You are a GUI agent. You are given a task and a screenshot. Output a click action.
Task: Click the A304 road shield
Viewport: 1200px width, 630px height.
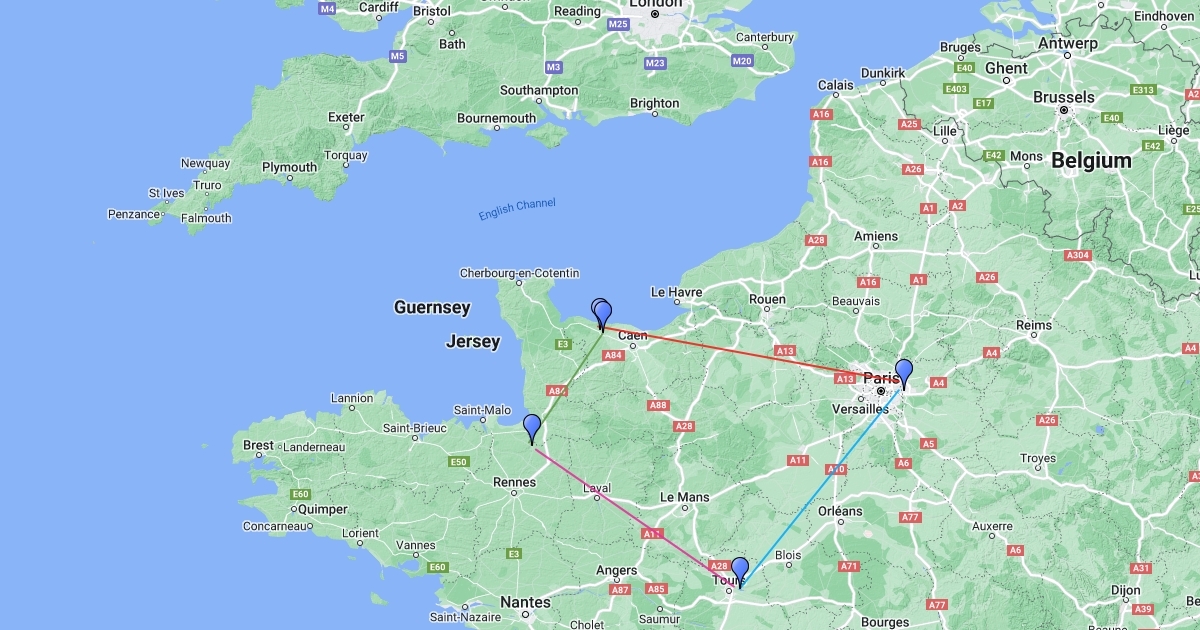[x=1078, y=255]
